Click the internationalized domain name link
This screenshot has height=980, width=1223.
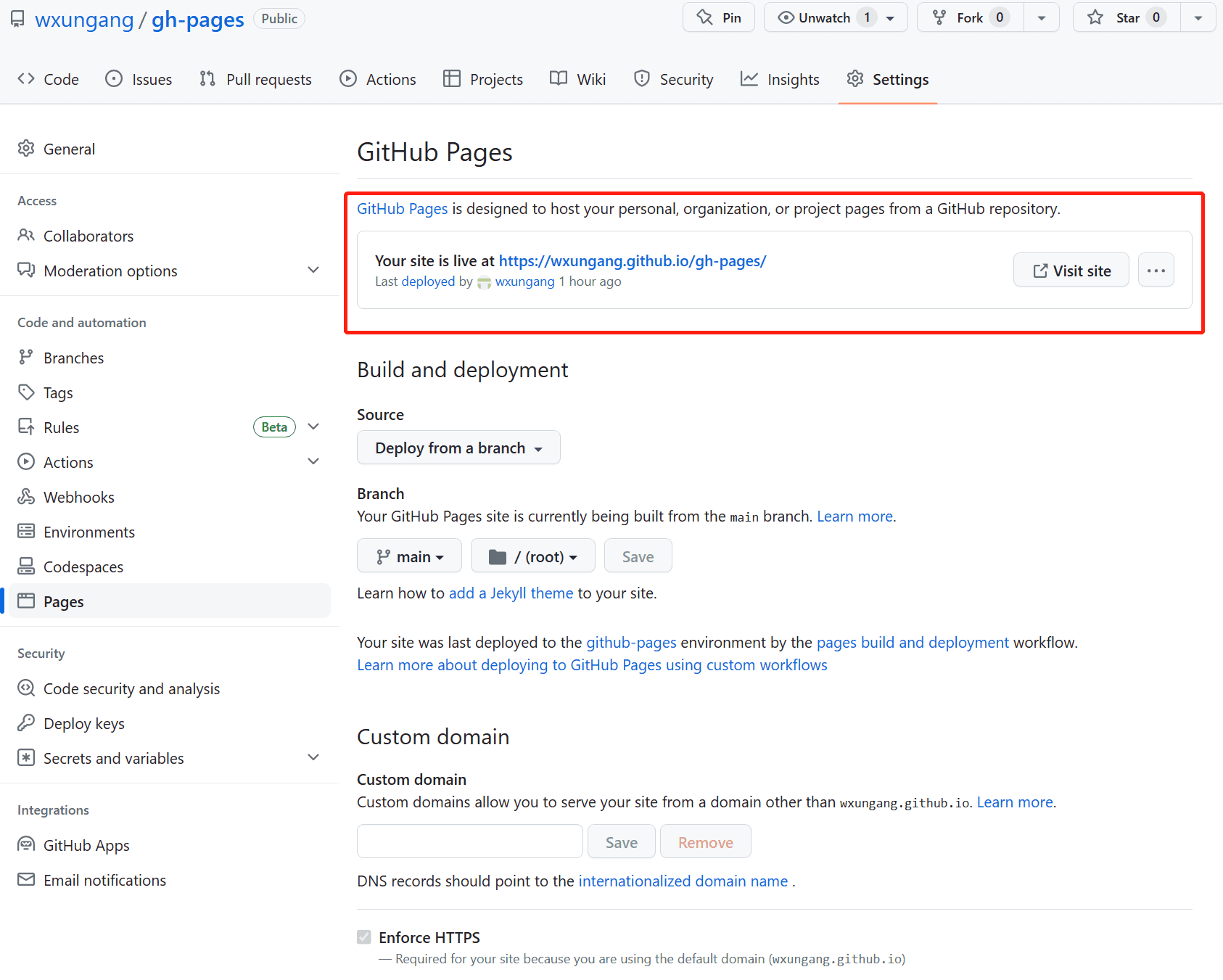(x=683, y=881)
